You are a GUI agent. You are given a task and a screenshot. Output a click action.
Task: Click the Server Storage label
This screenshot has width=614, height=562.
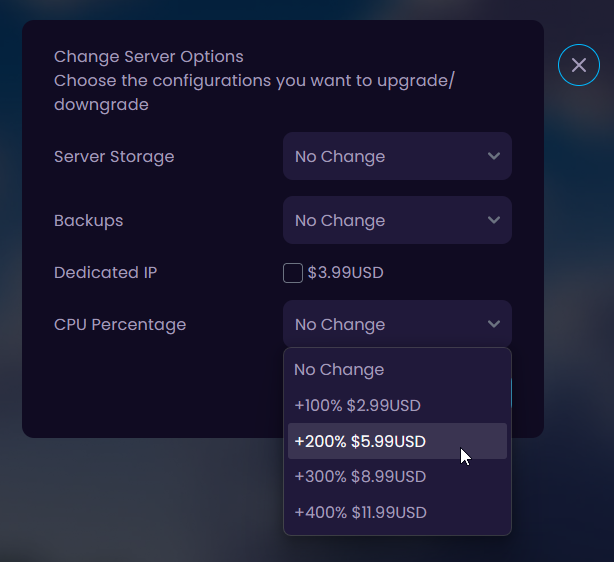click(114, 157)
